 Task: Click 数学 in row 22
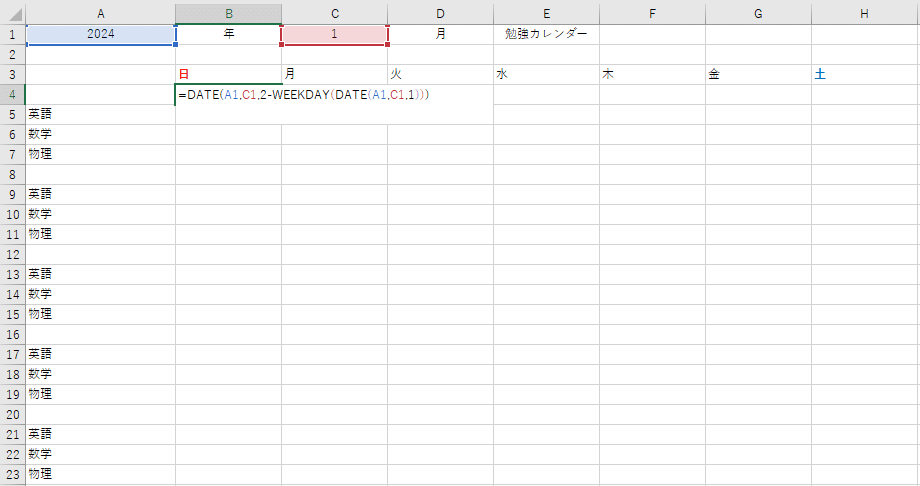(100, 454)
